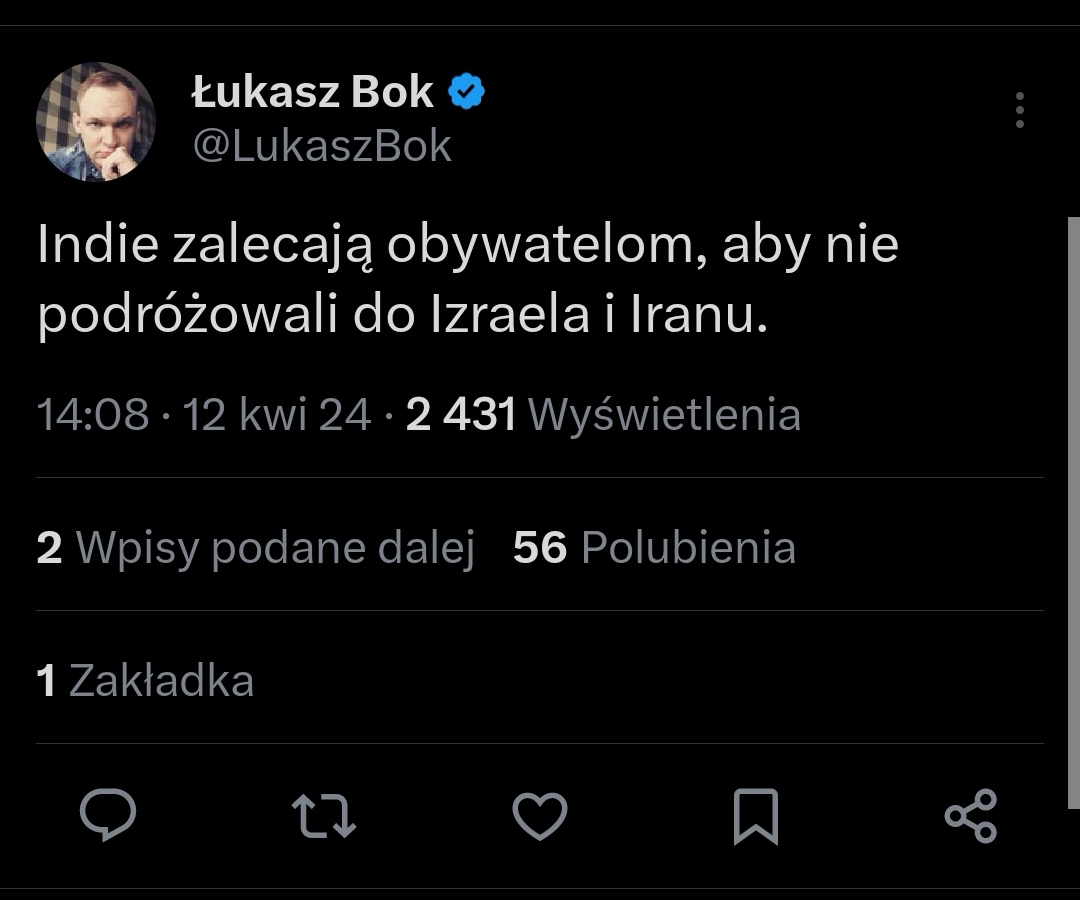Click the word 'Iranu' in the tweet
Viewport: 1080px width, 900px height.
point(698,315)
